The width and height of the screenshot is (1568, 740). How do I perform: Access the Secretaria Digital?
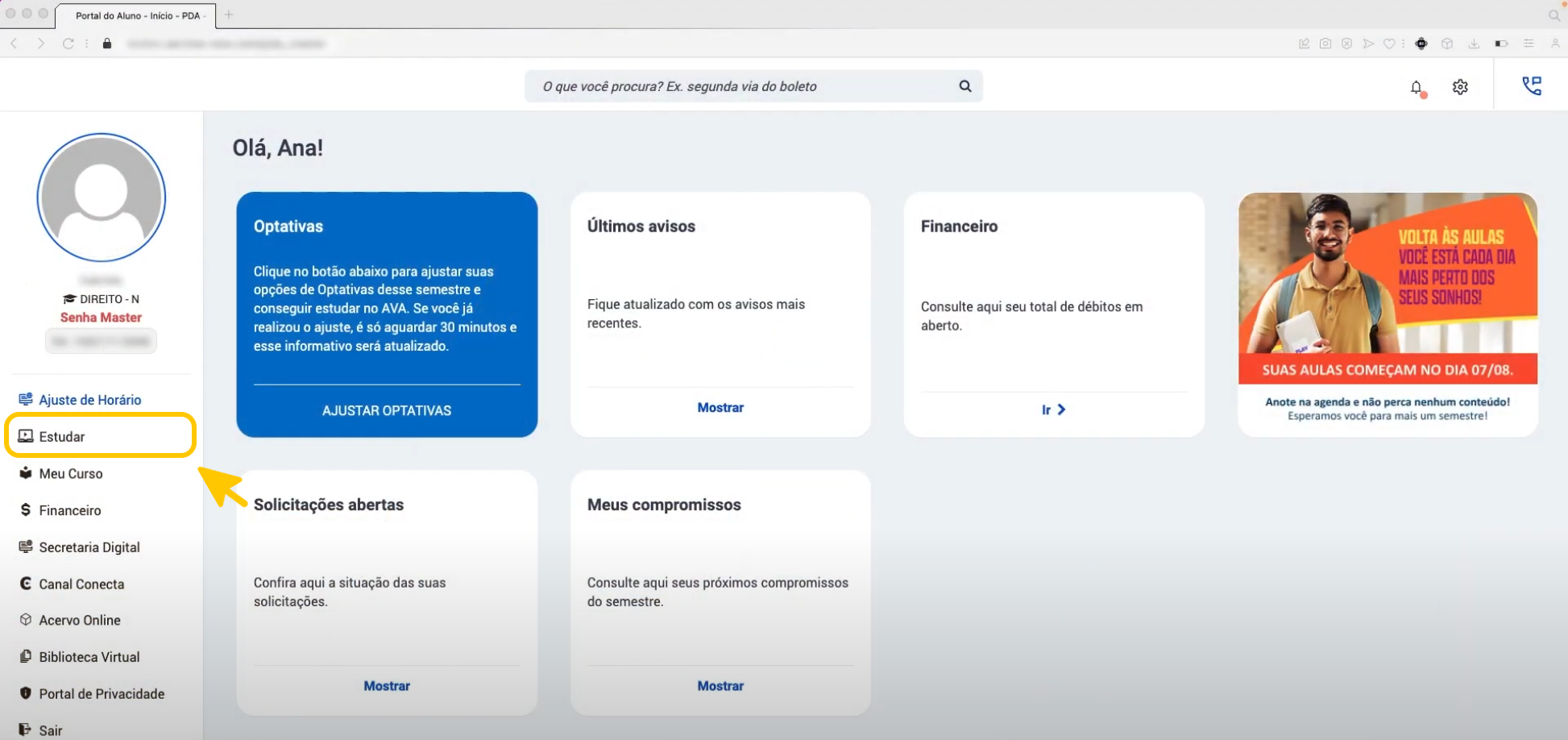89,547
